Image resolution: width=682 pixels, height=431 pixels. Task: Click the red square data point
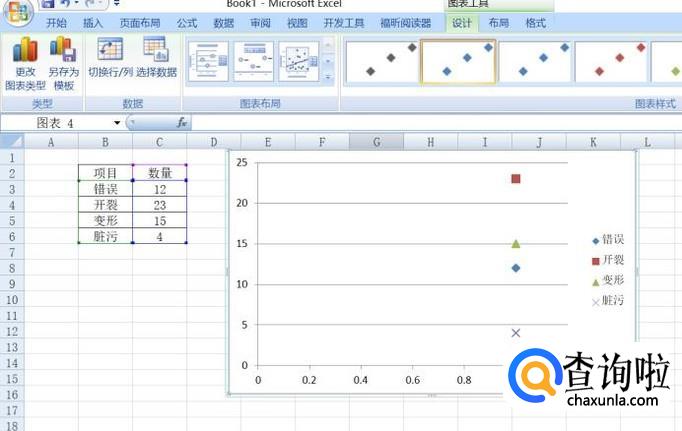[516, 179]
